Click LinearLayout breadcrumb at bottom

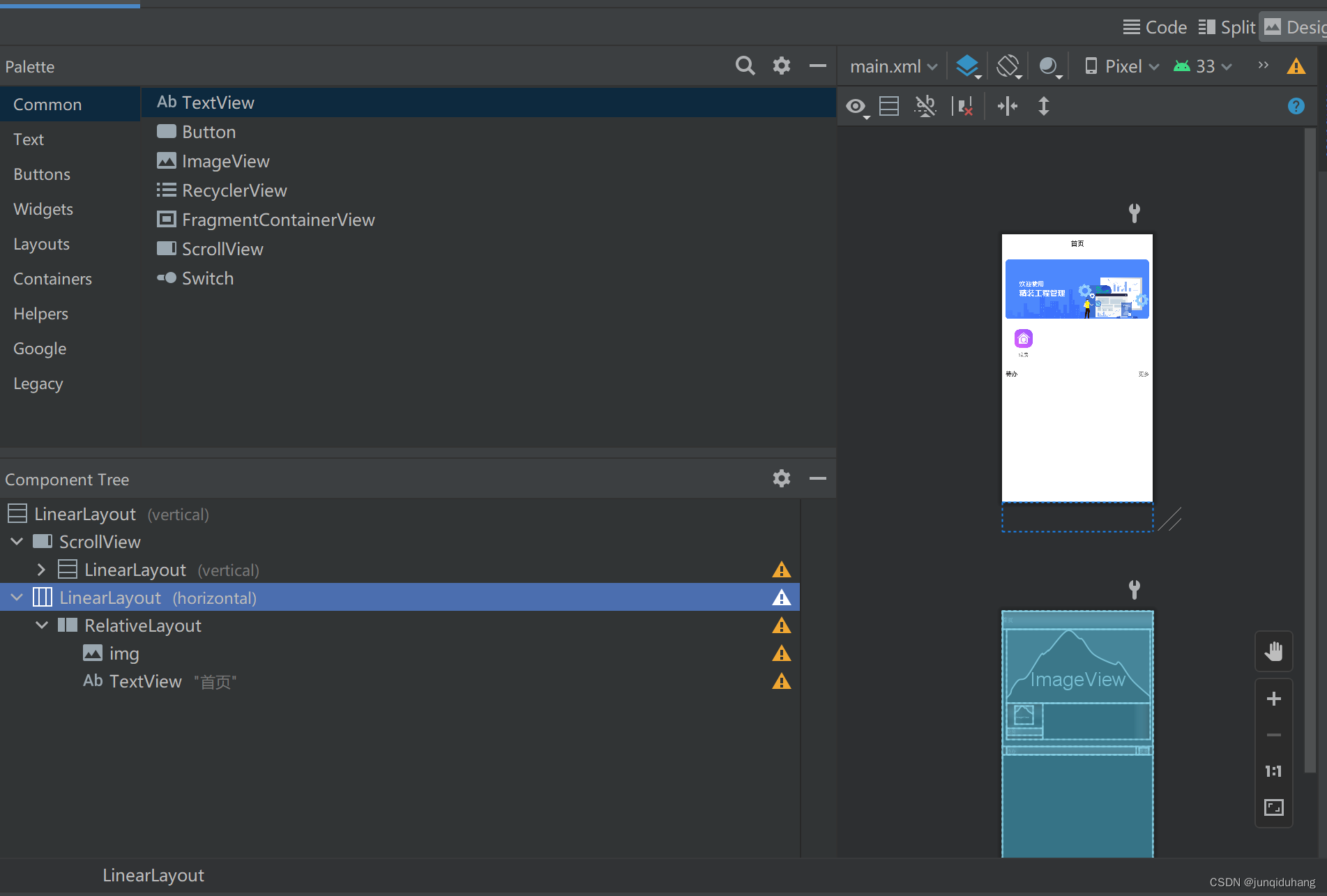[x=153, y=876]
